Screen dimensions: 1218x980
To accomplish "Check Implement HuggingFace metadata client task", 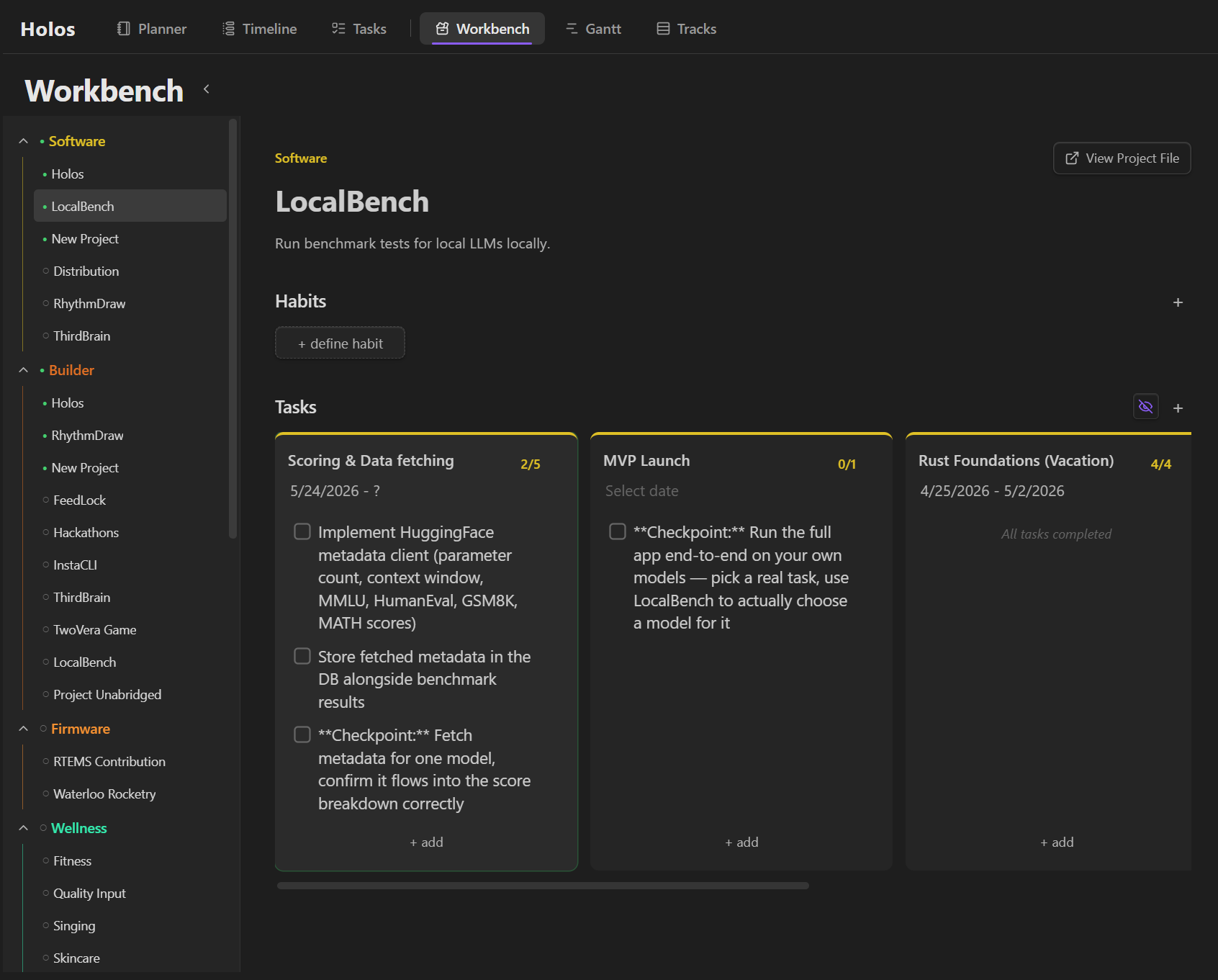I will 302,531.
